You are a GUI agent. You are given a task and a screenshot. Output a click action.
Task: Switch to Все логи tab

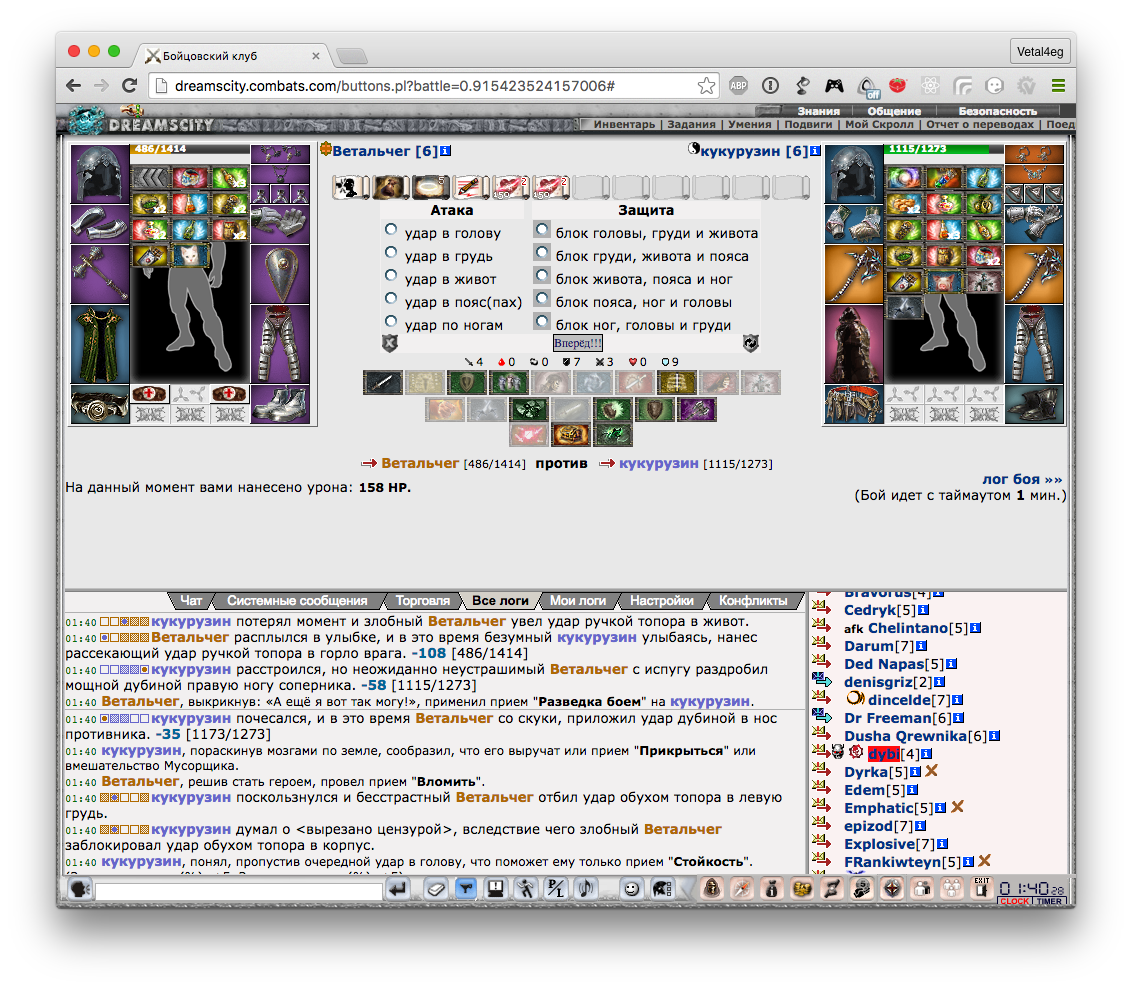[x=500, y=601]
